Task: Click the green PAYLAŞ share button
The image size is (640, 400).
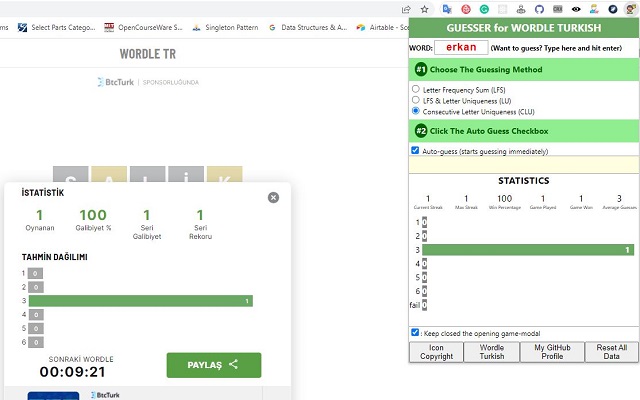Action: 214,365
